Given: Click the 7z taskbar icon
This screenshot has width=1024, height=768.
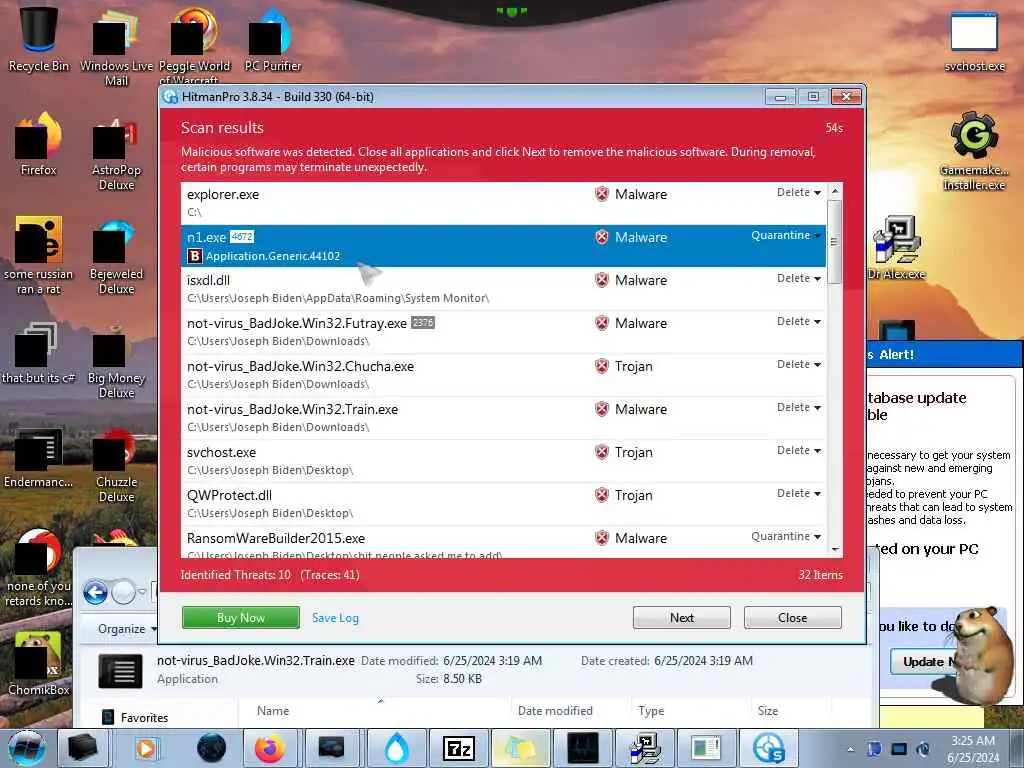Looking at the screenshot, I should pyautogui.click(x=458, y=748).
